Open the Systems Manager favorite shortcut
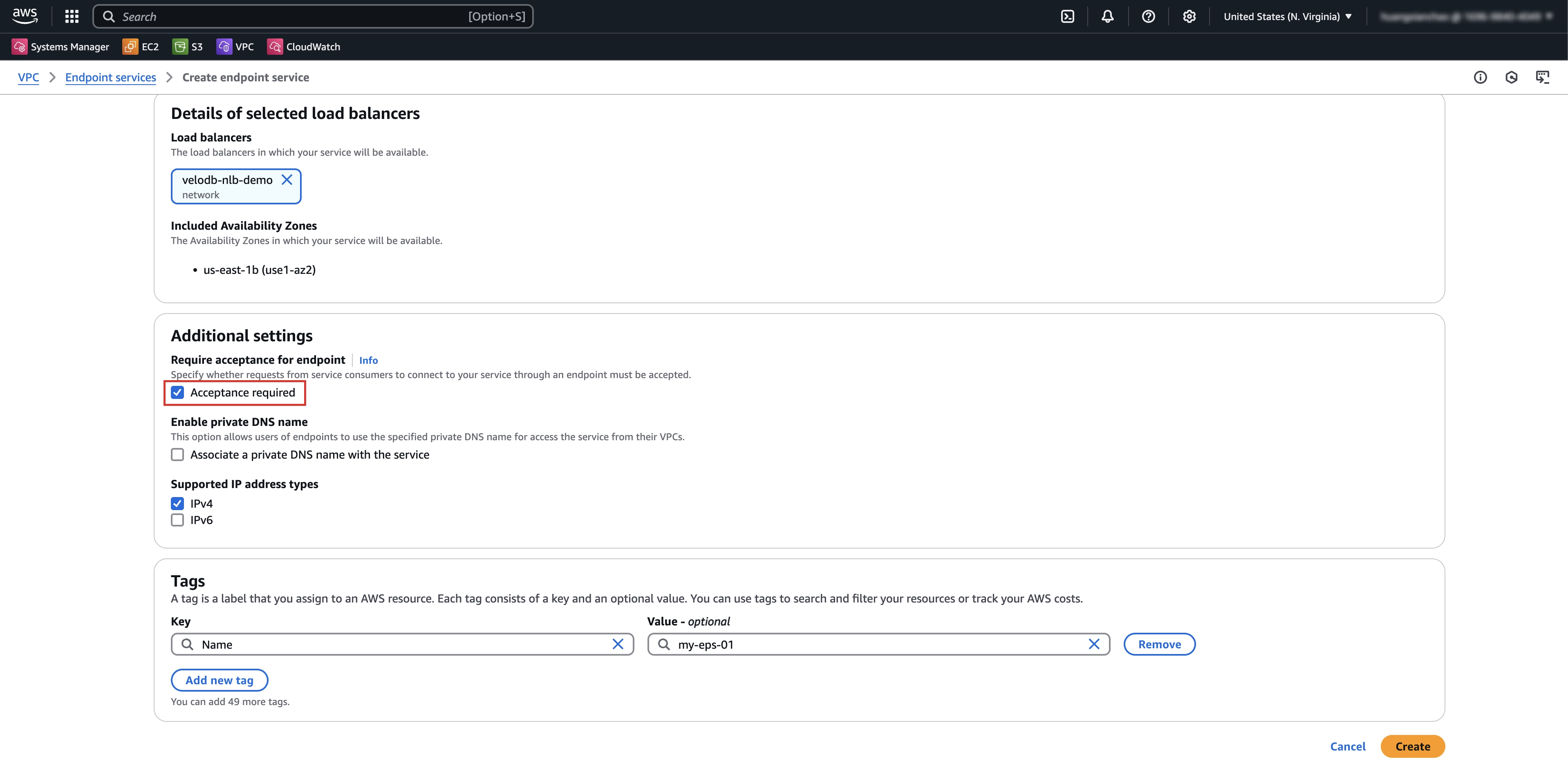Viewport: 1568px width, 766px height. (x=60, y=46)
